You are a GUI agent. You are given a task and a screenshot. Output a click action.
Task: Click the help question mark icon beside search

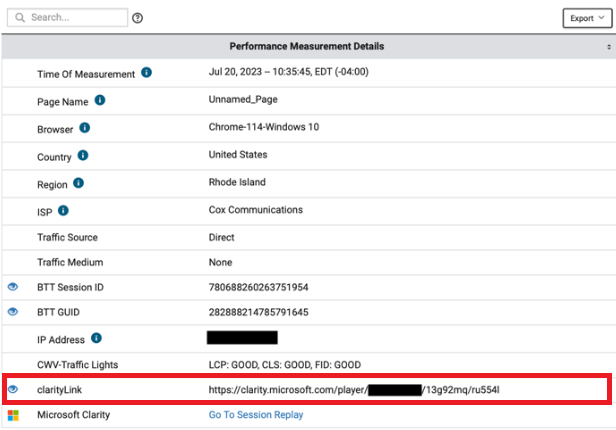pos(138,18)
